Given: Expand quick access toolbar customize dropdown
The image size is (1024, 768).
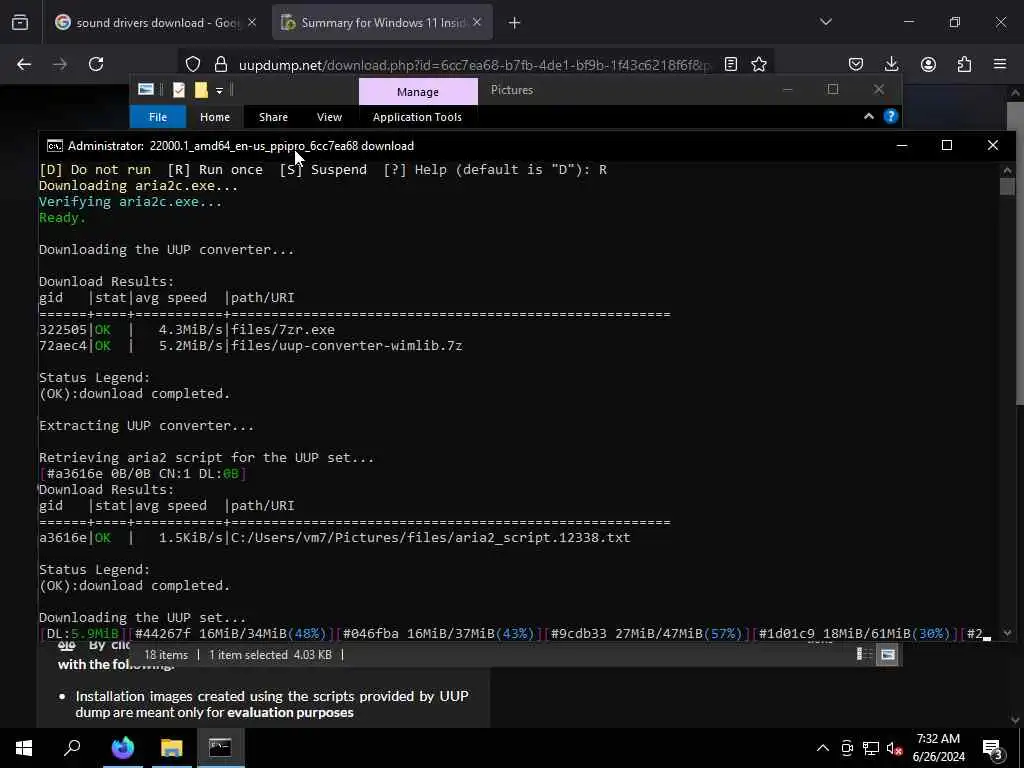Looking at the screenshot, I should [x=219, y=91].
